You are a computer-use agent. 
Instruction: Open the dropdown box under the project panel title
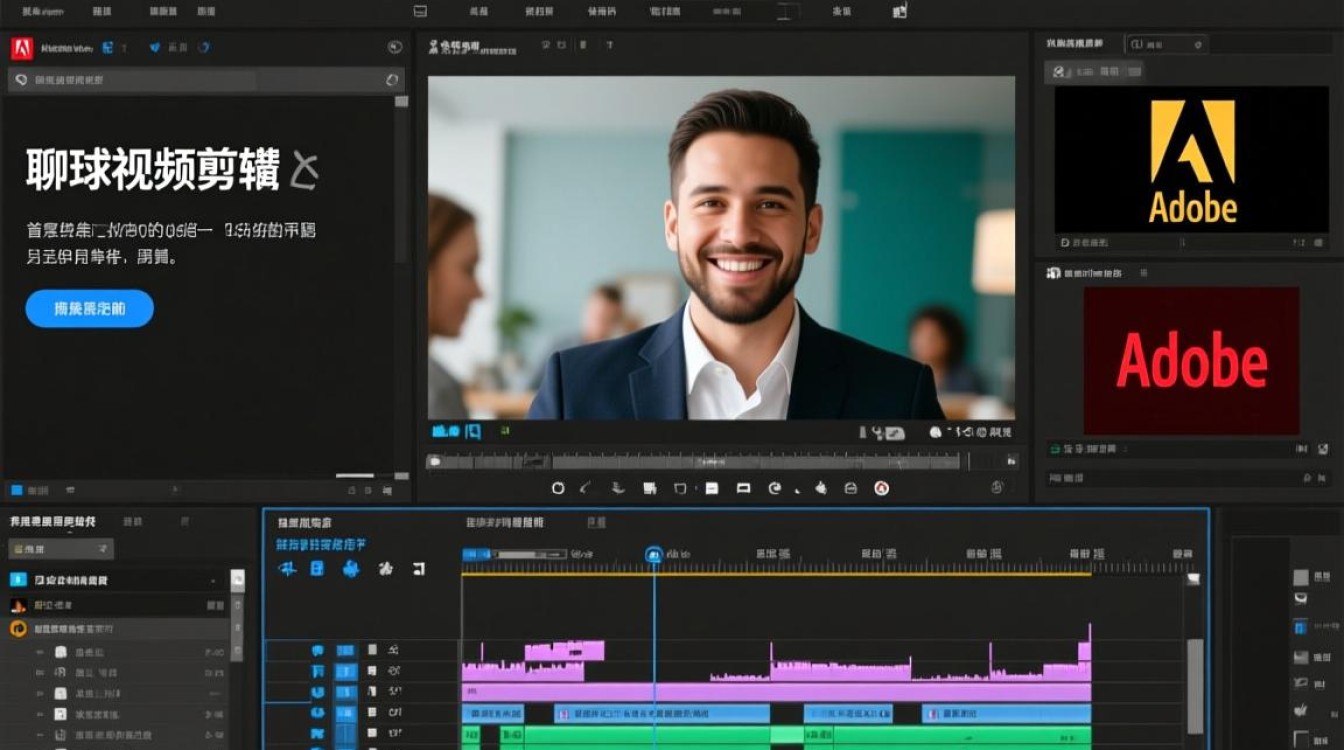[61, 549]
